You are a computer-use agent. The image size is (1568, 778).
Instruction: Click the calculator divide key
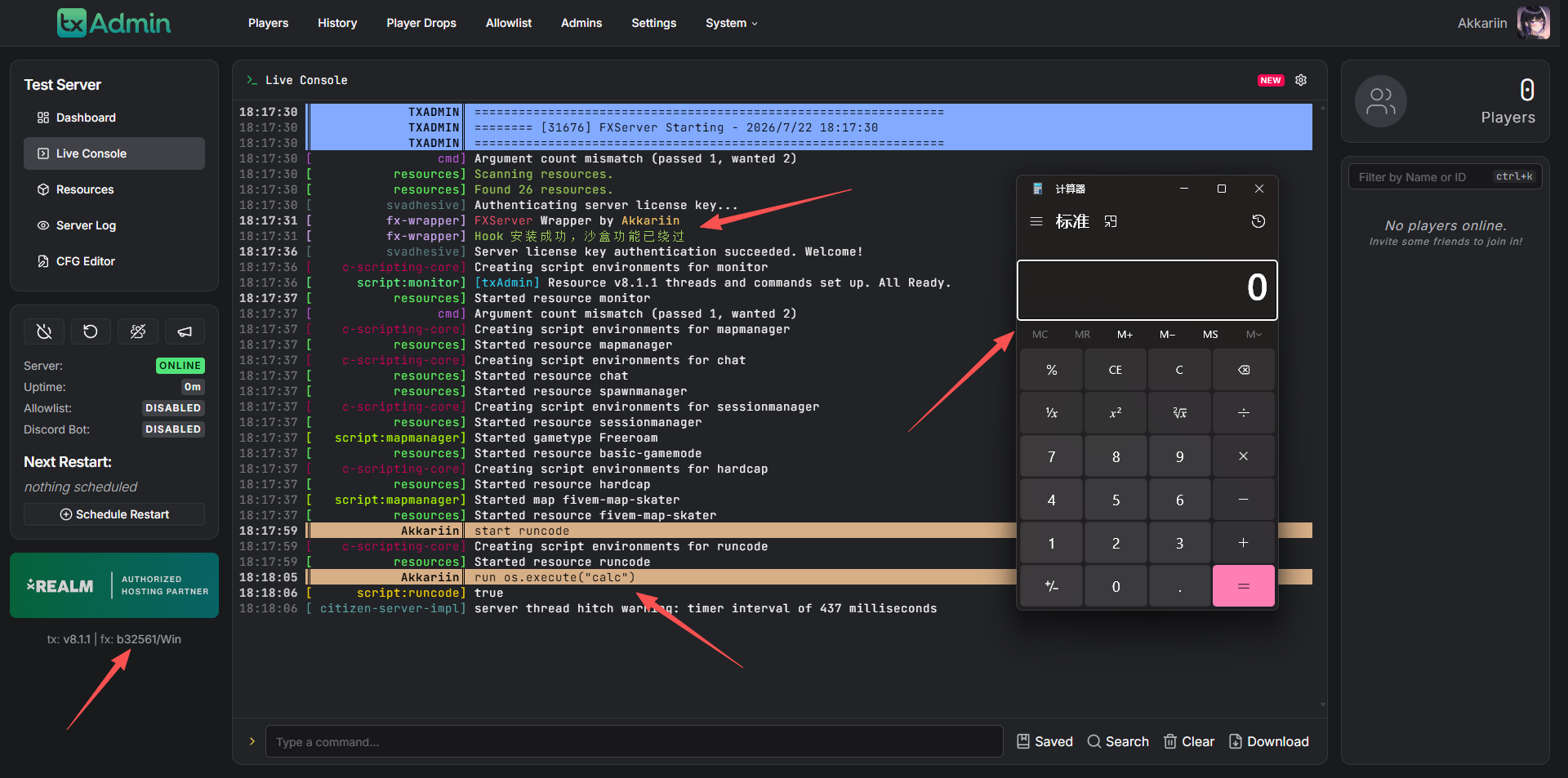[1244, 413]
